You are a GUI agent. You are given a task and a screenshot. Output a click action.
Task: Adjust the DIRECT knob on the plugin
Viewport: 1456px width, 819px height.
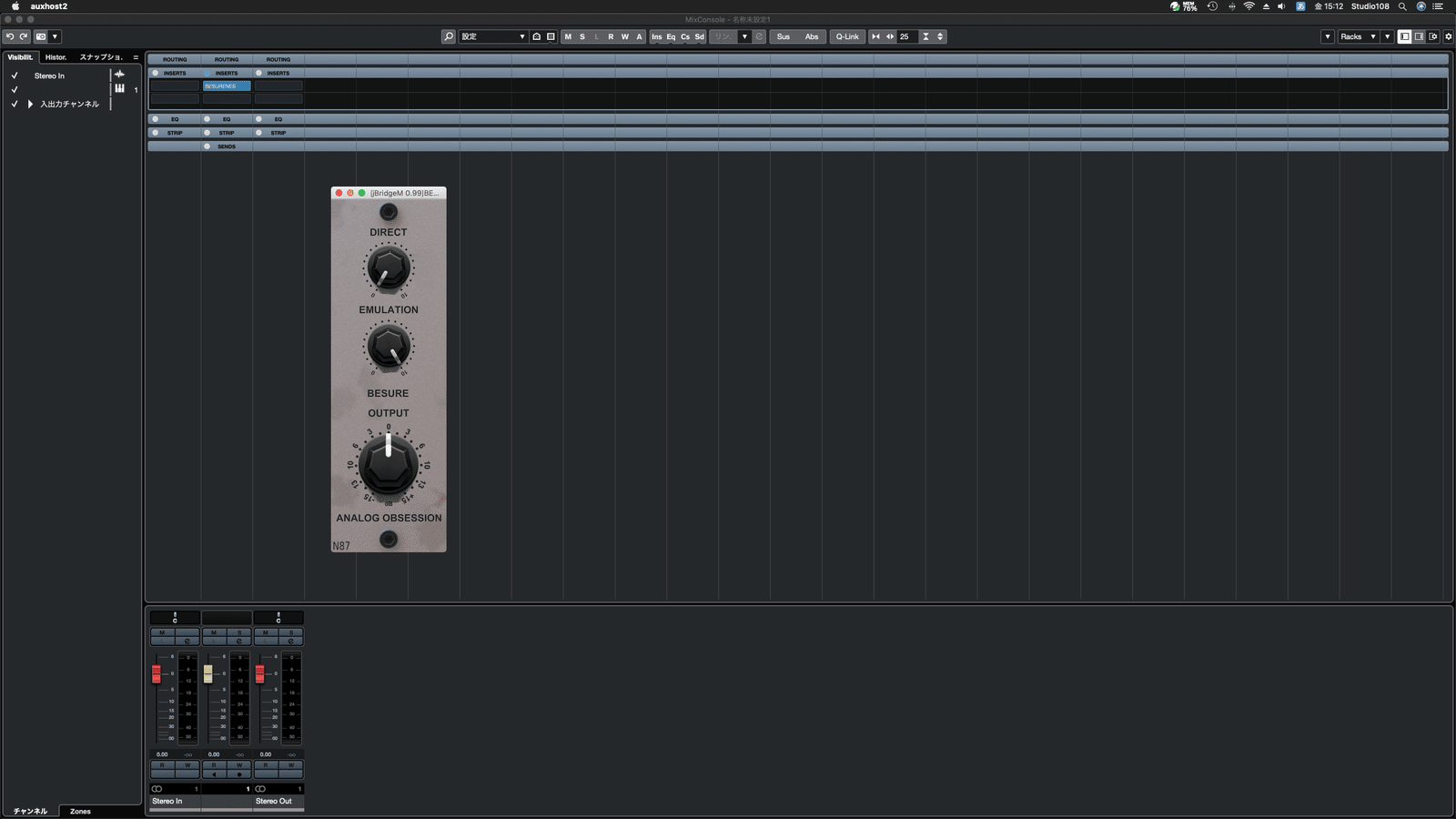(x=389, y=268)
